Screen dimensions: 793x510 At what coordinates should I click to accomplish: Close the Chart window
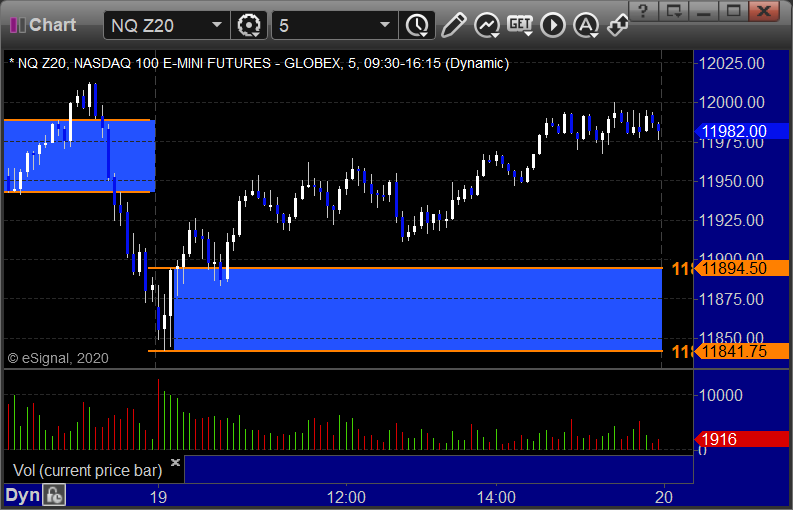[x=764, y=11]
